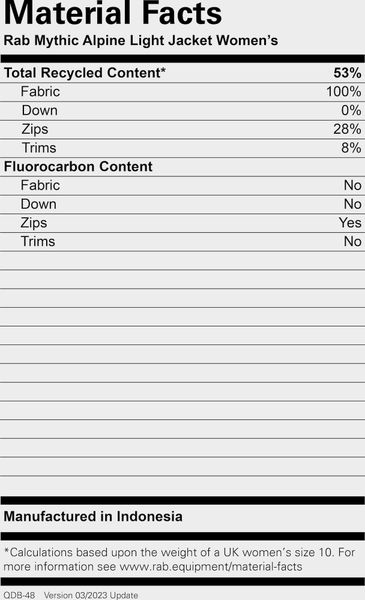Click the Trims row under recycled content
This screenshot has width=365, height=600.
point(182,148)
